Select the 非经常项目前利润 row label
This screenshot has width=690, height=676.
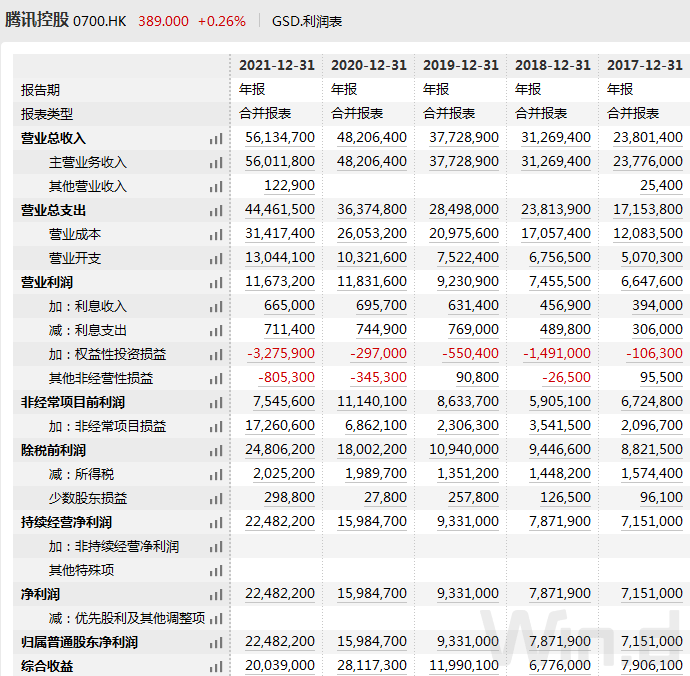click(x=73, y=402)
